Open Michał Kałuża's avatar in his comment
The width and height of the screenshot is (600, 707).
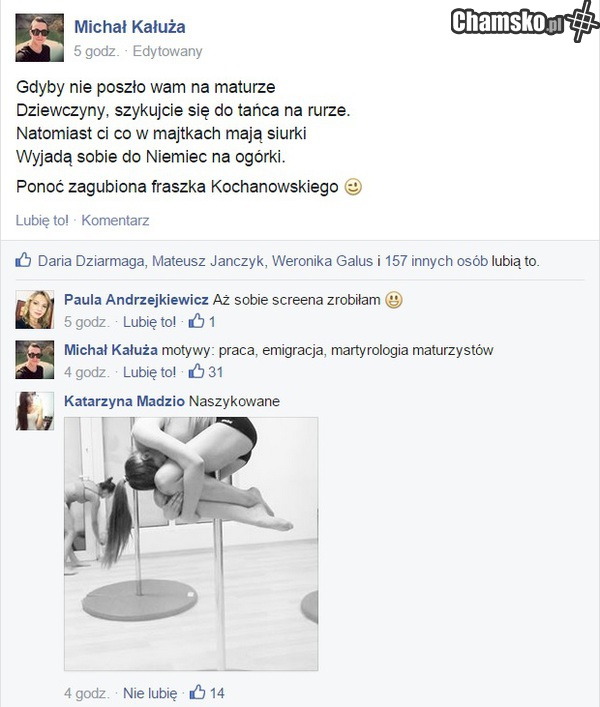35,359
